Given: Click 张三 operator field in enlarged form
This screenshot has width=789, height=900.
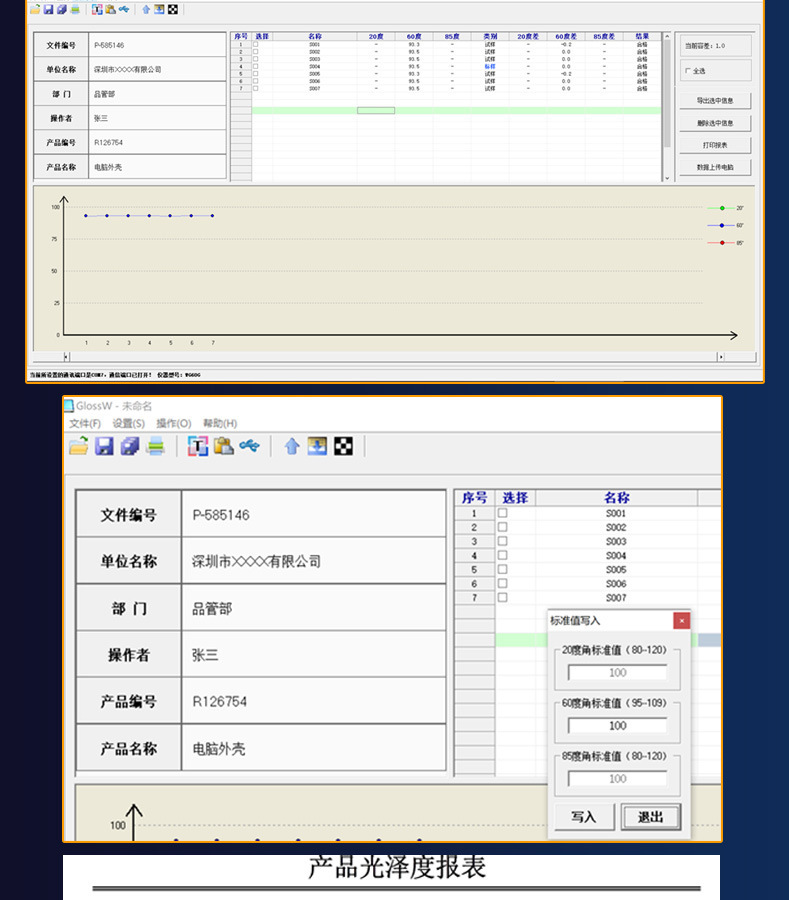Looking at the screenshot, I should click(314, 655).
